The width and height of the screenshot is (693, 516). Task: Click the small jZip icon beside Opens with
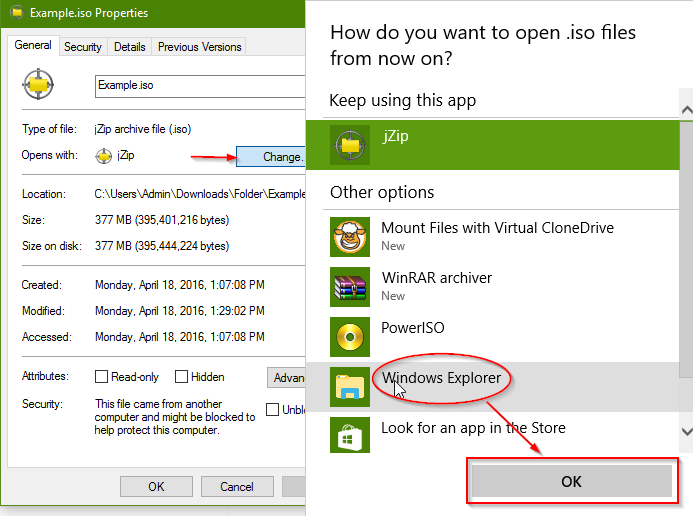pos(104,156)
